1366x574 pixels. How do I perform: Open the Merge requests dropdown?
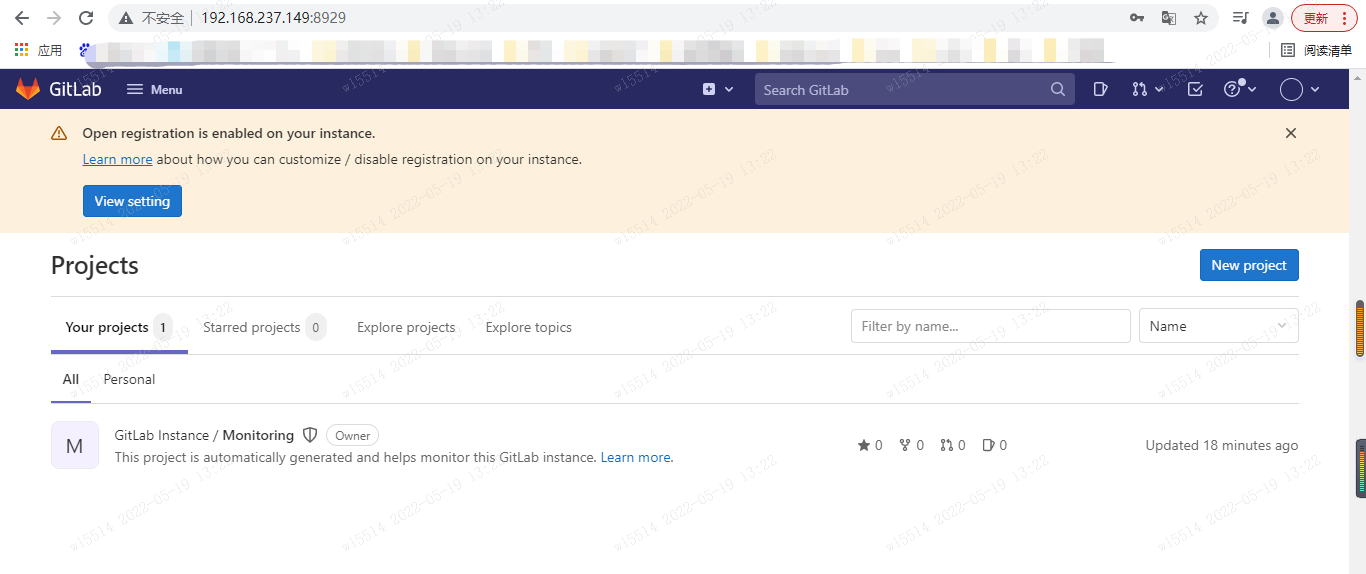click(1147, 89)
